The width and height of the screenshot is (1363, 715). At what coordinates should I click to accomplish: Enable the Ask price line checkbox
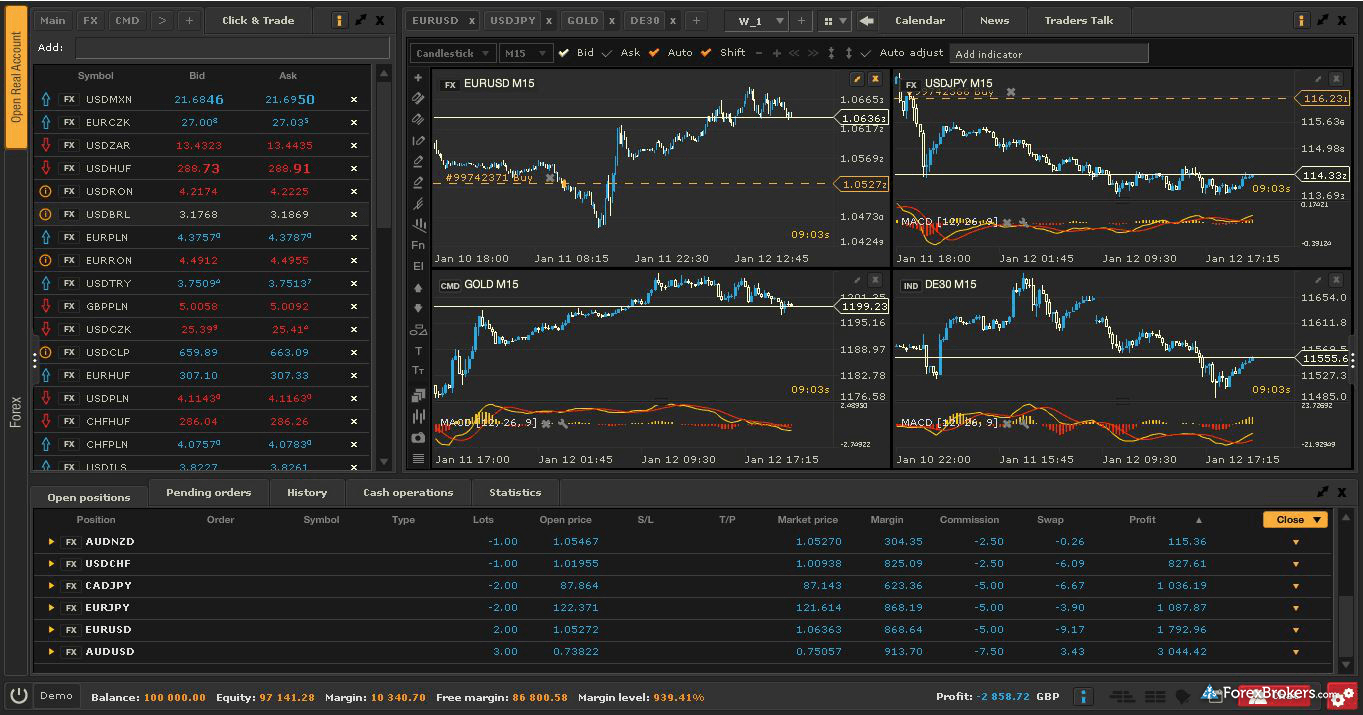point(606,53)
